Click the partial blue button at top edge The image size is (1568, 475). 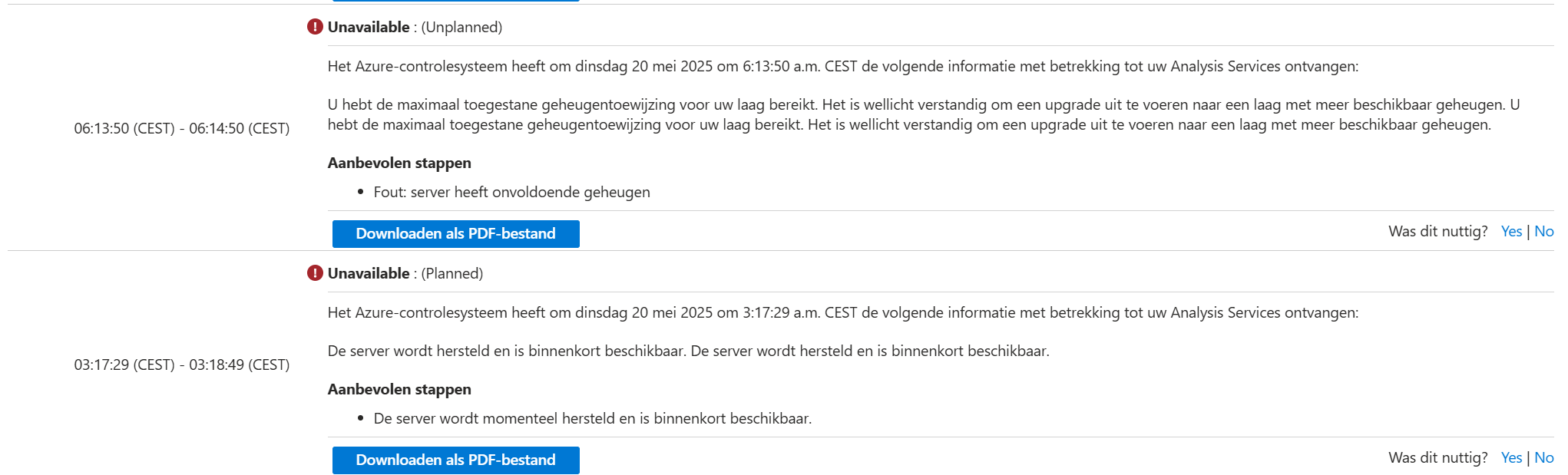(x=455, y=1)
